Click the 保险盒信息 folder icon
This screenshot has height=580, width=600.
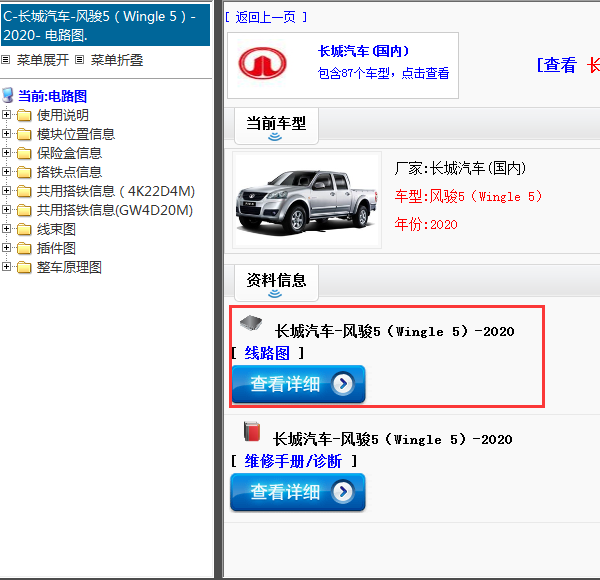pyautogui.click(x=24, y=153)
